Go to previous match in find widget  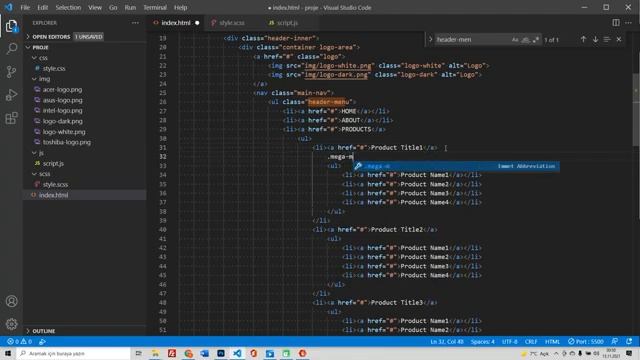click(x=583, y=40)
